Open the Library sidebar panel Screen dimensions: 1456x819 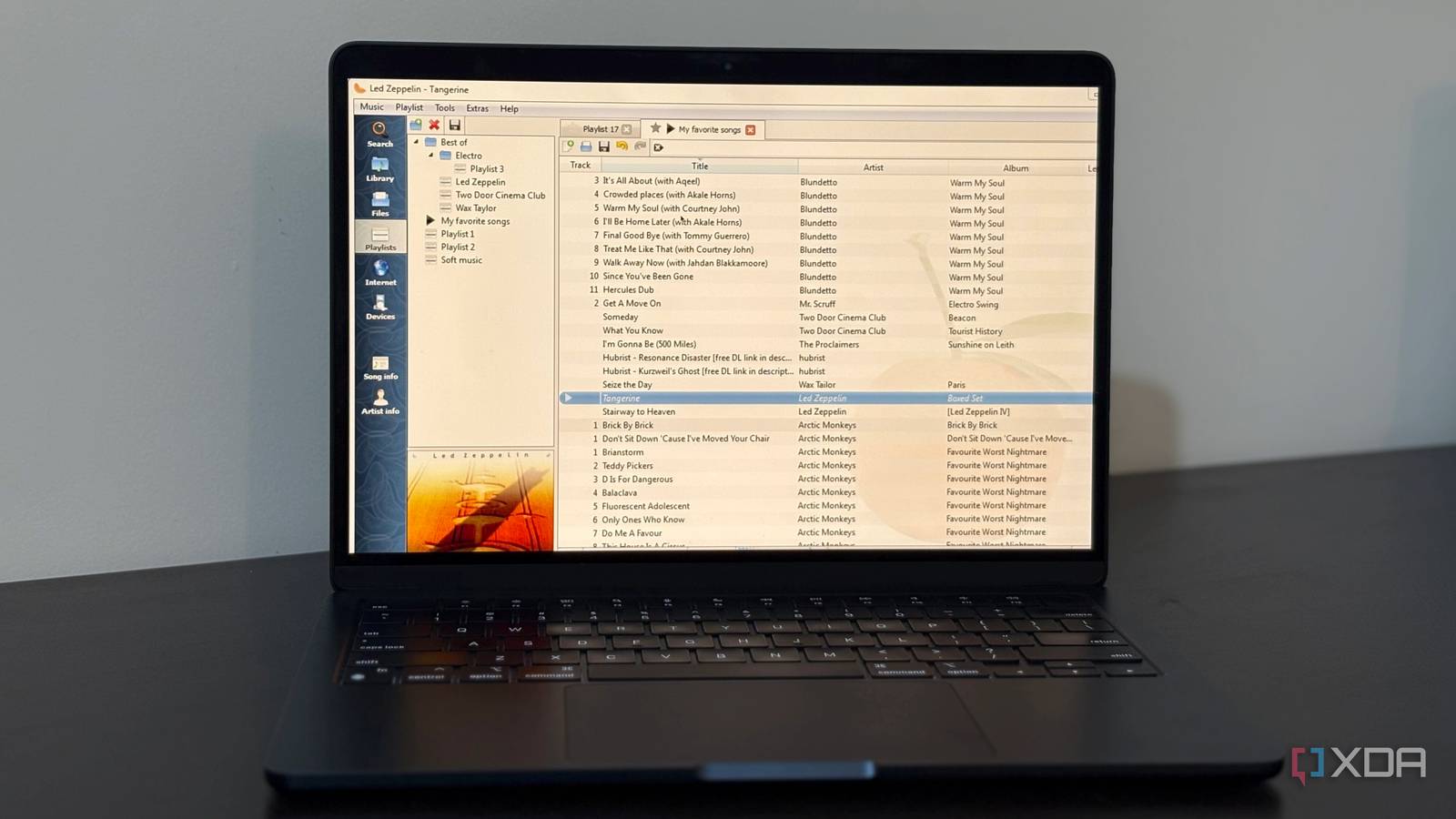pyautogui.click(x=379, y=169)
